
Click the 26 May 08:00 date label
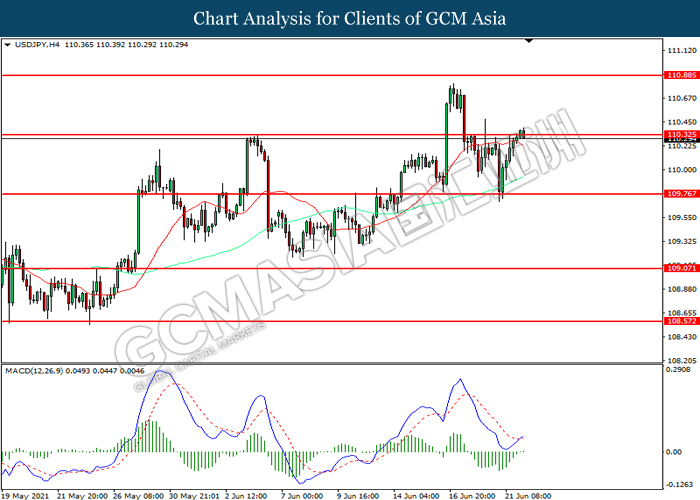click(138, 496)
